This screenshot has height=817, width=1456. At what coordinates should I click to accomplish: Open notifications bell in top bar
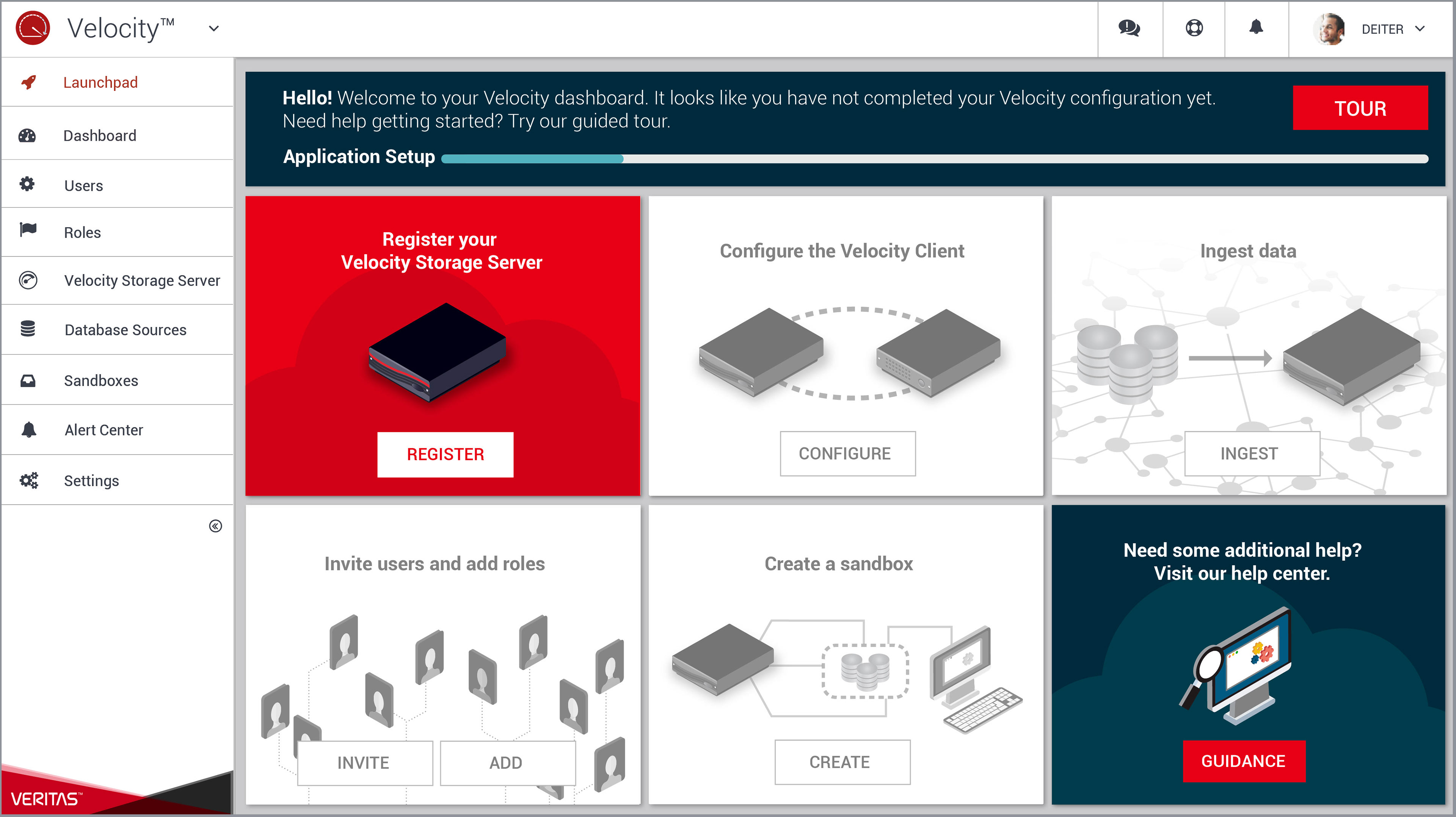tap(1256, 27)
